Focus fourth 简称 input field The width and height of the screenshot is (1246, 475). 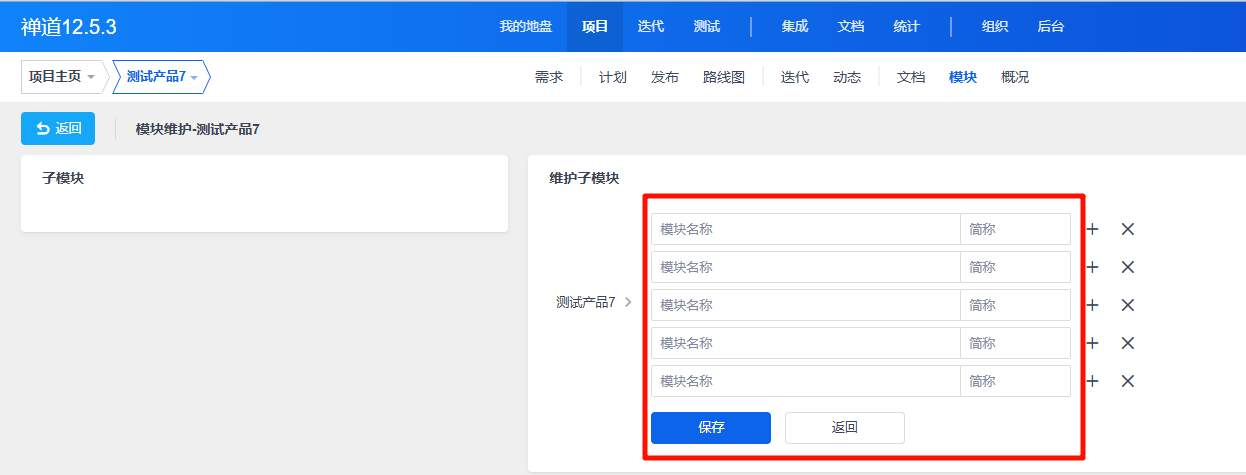pos(1015,343)
